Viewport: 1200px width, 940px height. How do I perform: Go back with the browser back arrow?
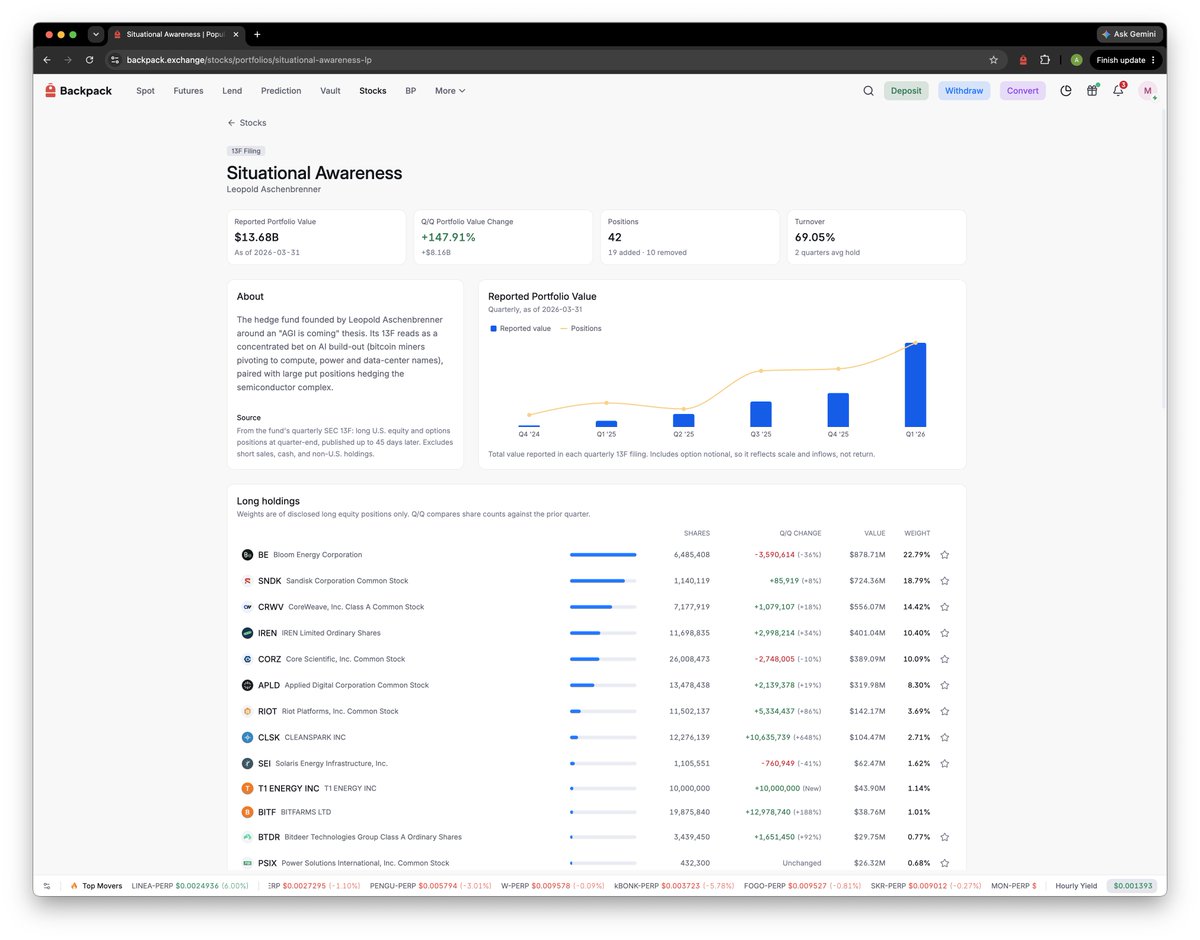(46, 60)
